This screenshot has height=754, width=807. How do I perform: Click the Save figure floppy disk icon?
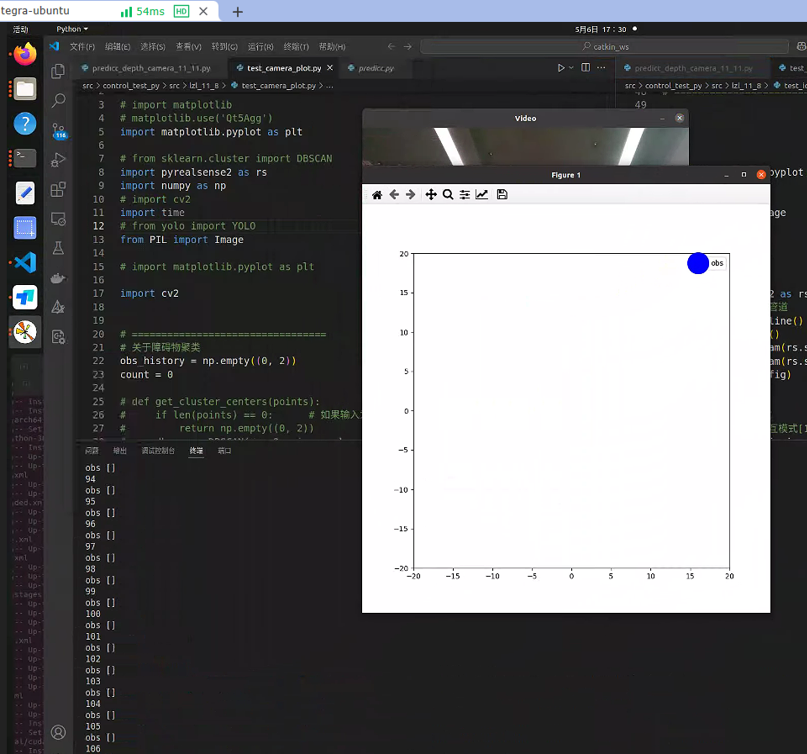pos(502,194)
